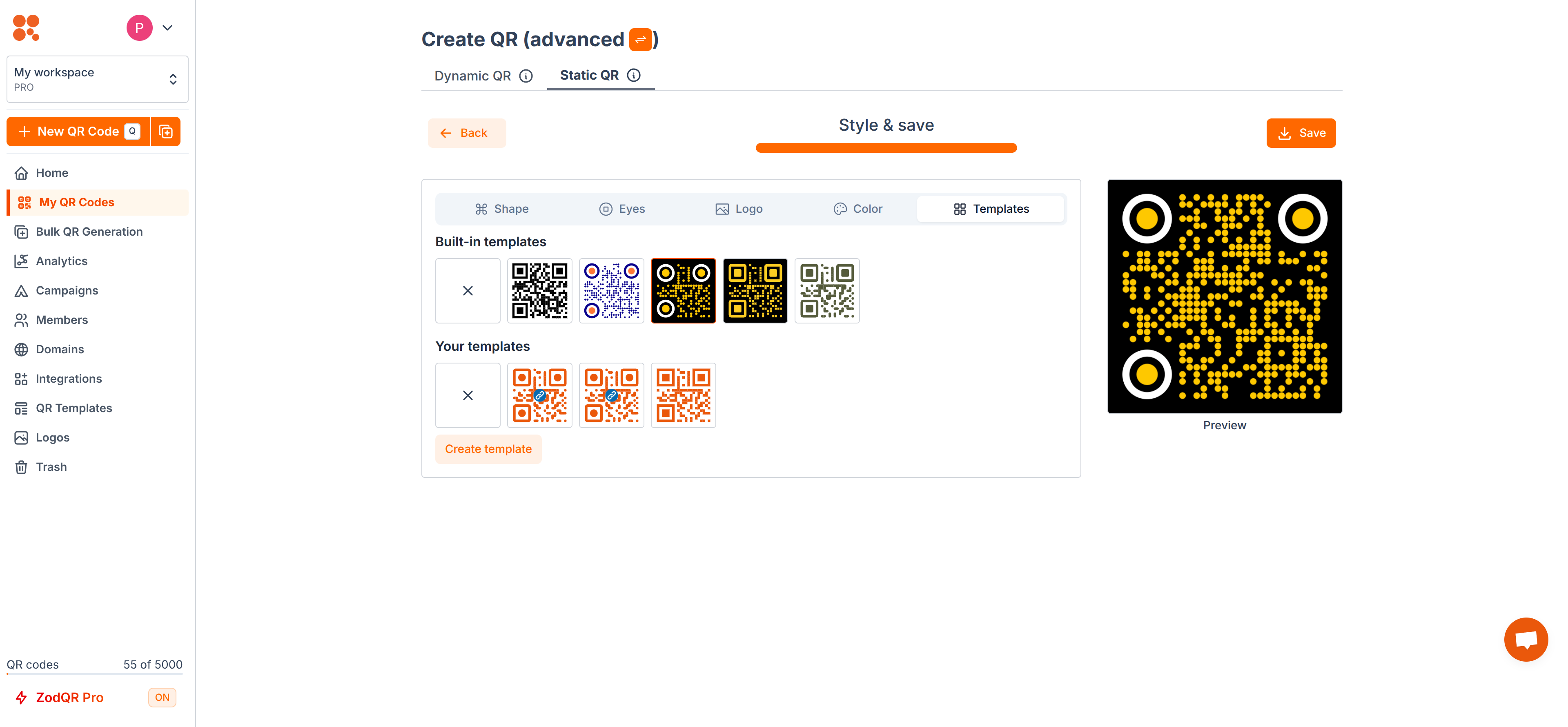Click the ZodQR logo icon

[26, 28]
